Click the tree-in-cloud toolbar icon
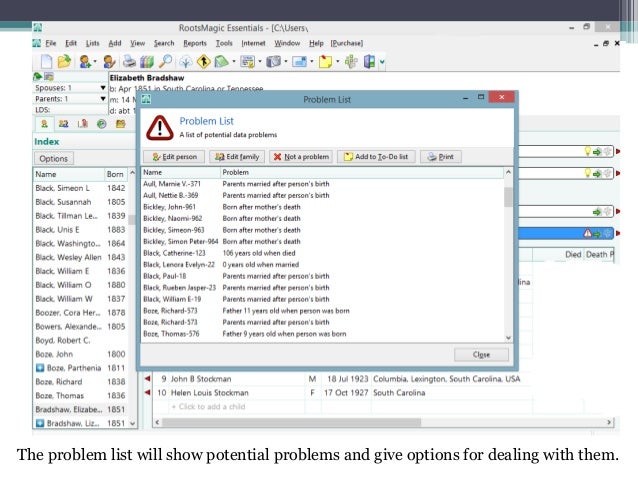The height and width of the screenshot is (479, 638). pos(186,61)
